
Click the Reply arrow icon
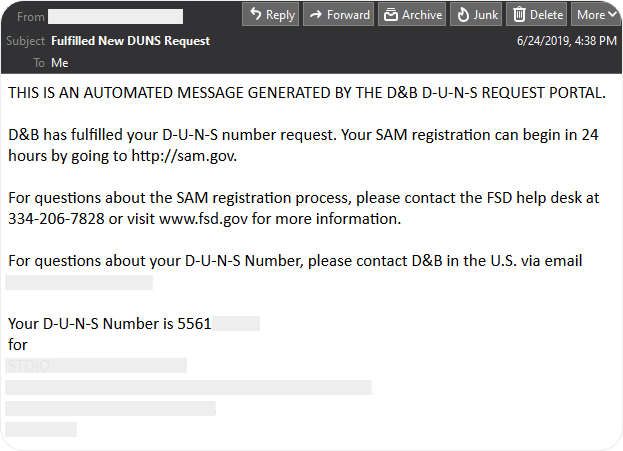click(x=255, y=14)
